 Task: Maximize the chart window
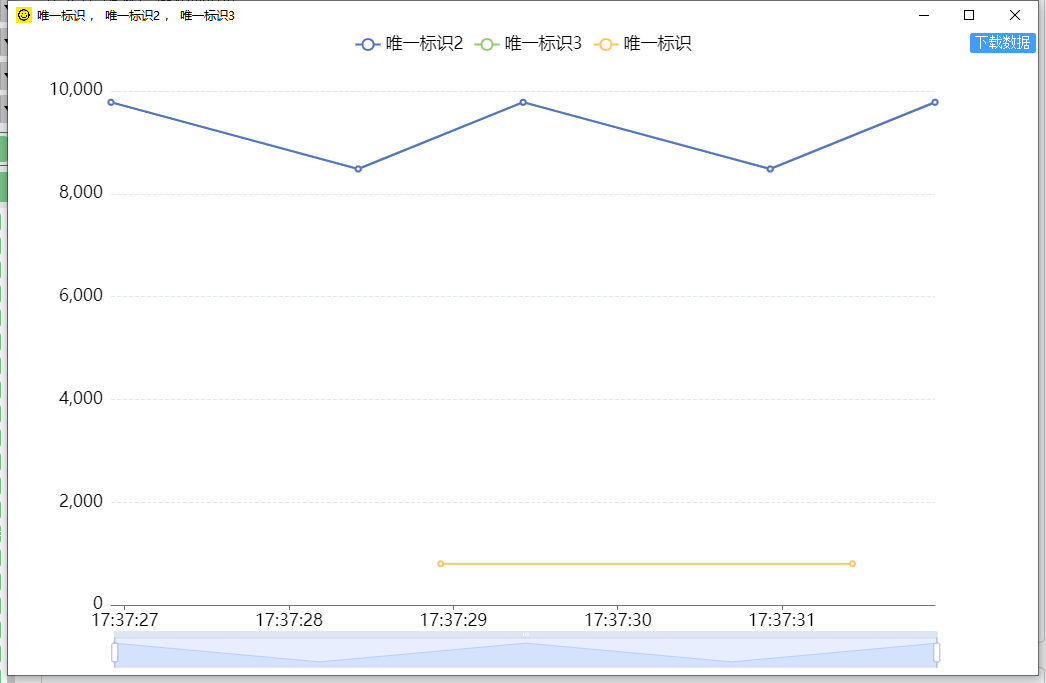tap(968, 15)
